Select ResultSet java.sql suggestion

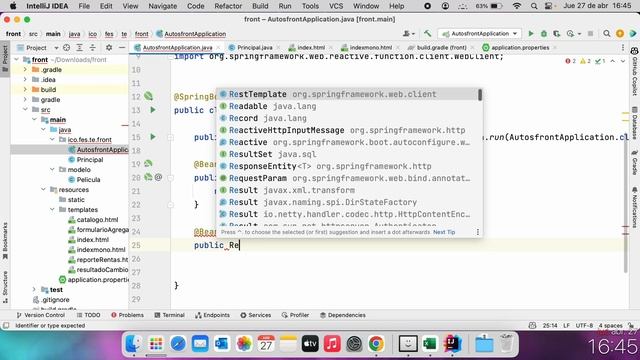349,154
